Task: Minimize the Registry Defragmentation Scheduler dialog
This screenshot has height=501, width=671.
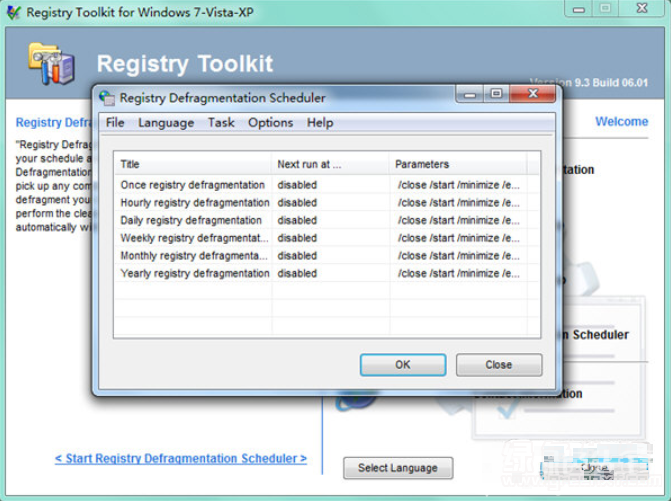Action: [x=470, y=94]
